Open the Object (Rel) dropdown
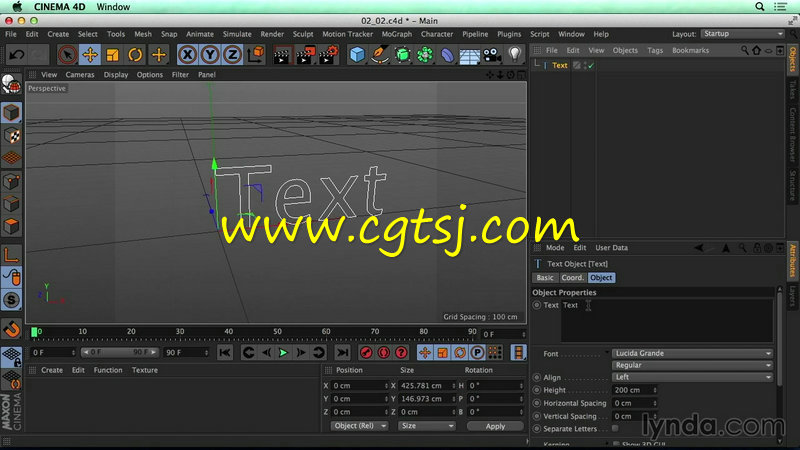 (359, 426)
